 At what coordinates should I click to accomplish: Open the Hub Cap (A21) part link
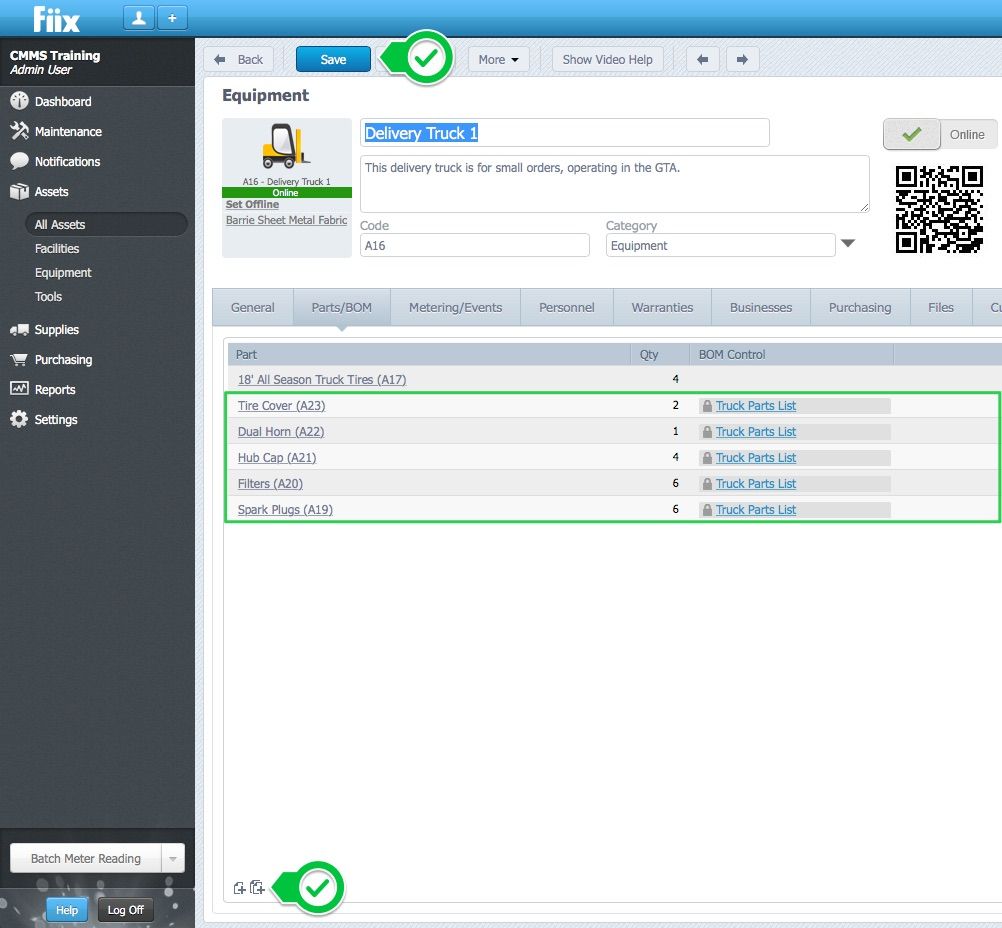pyautogui.click(x=277, y=458)
